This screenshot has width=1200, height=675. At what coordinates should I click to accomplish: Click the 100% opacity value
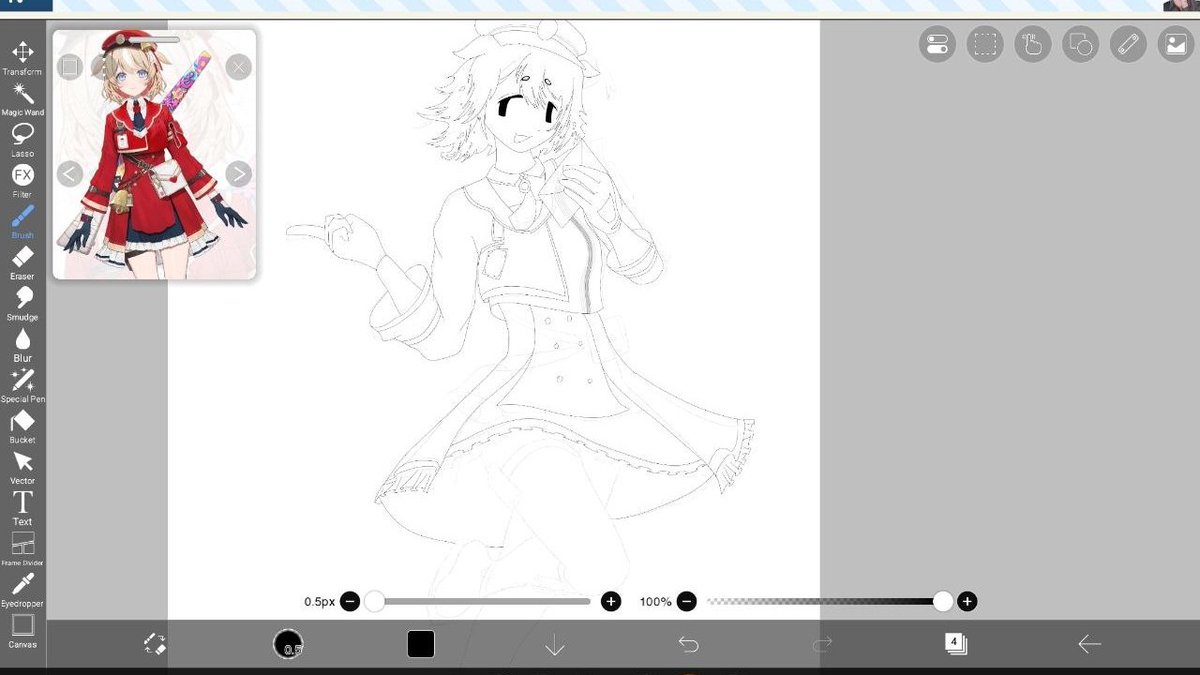pyautogui.click(x=656, y=602)
